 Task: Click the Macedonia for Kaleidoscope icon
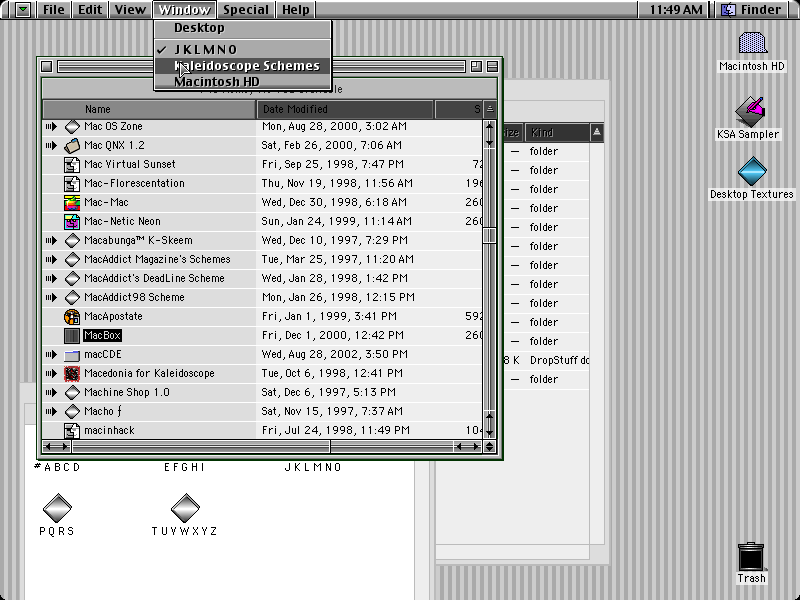(x=72, y=373)
